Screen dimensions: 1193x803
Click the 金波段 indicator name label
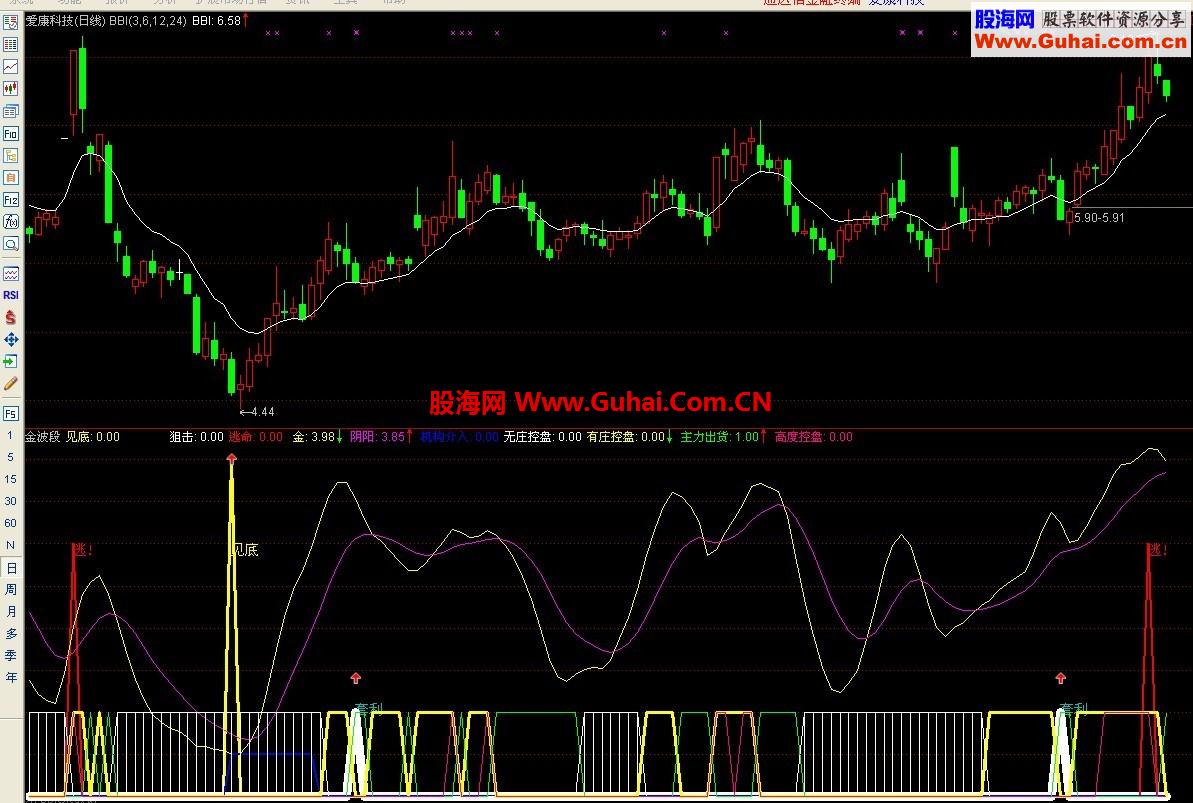tap(43, 437)
